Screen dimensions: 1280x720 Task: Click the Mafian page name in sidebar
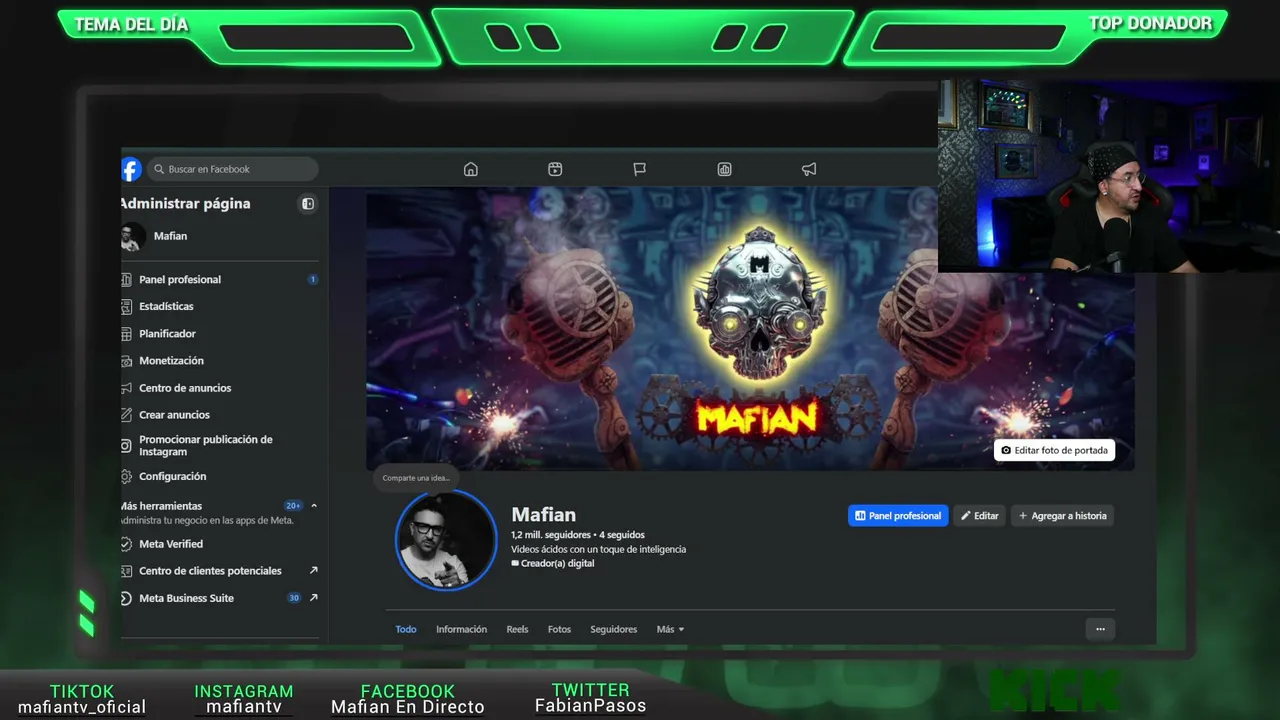pos(170,236)
